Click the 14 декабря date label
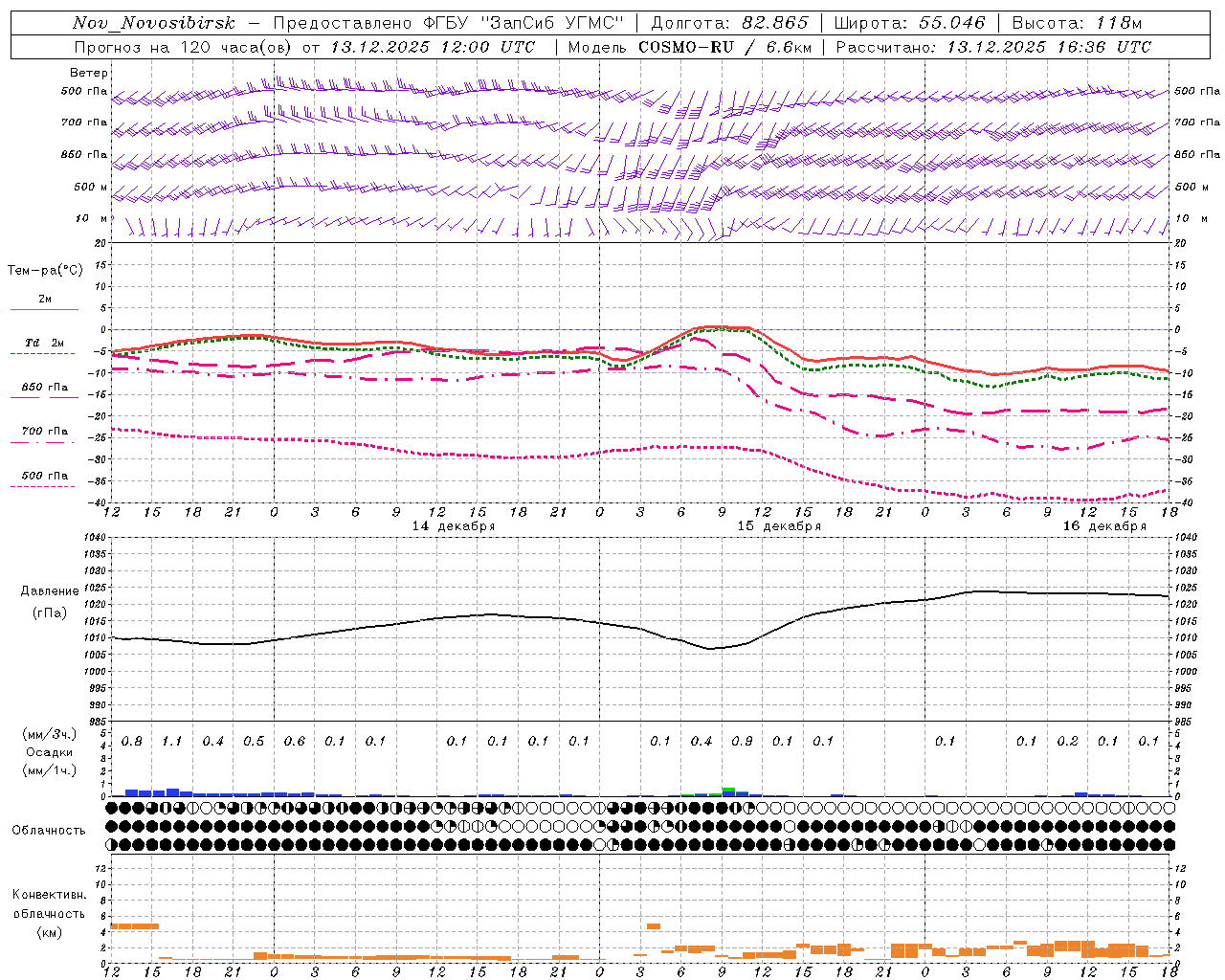This screenshot has height=980, width=1225. 454,526
